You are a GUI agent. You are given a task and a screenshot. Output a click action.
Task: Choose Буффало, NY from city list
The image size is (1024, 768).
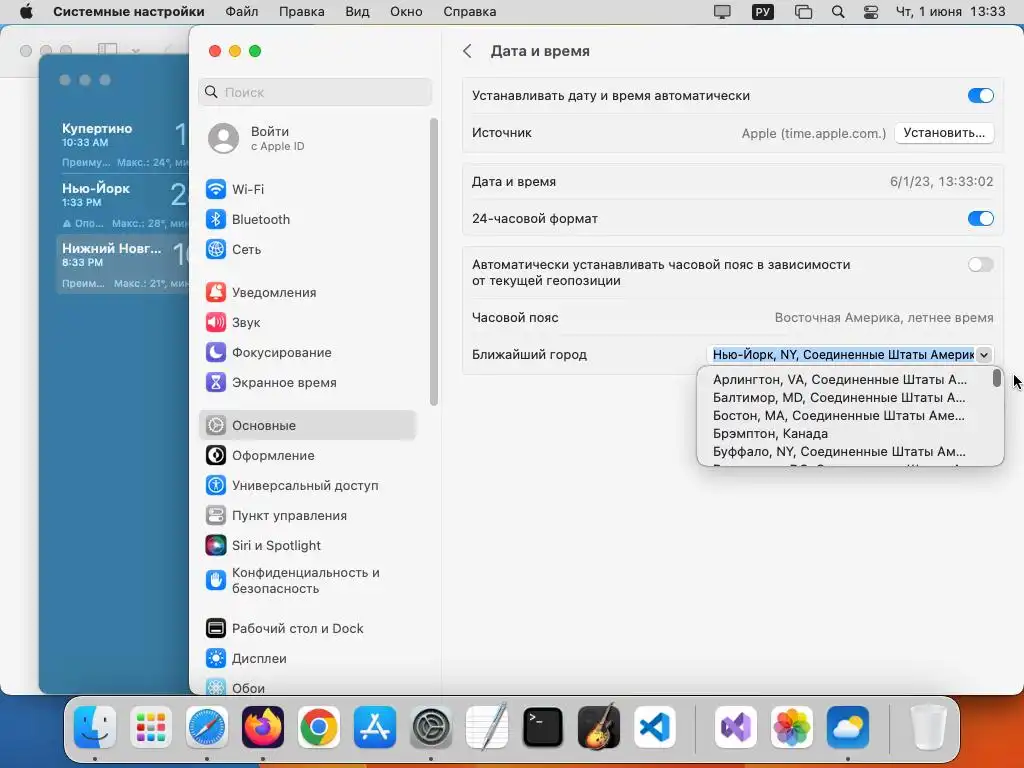pyautogui.click(x=840, y=451)
